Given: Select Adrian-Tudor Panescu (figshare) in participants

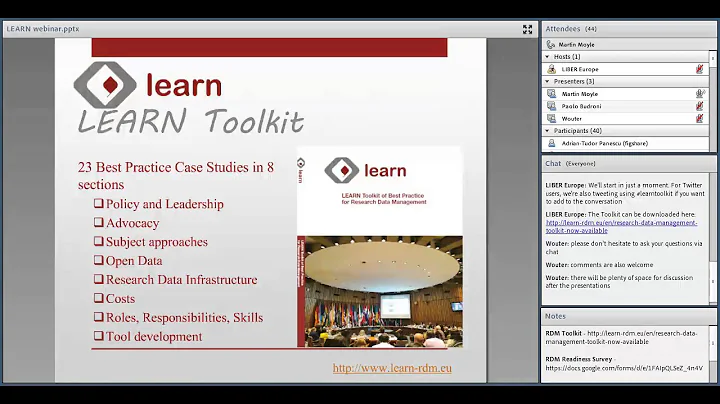Looking at the screenshot, I should pyautogui.click(x=604, y=143).
